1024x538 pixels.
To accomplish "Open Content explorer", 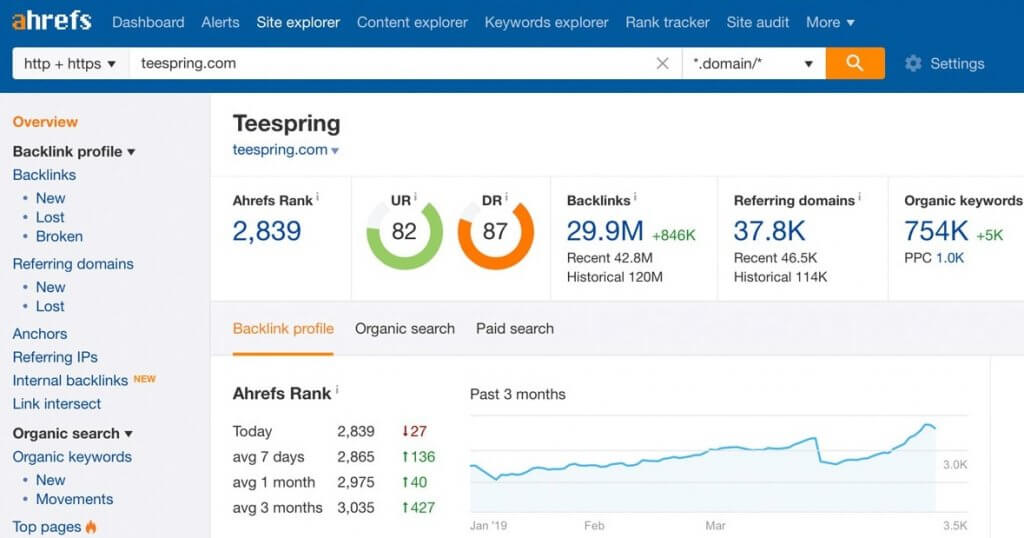I will pos(412,22).
